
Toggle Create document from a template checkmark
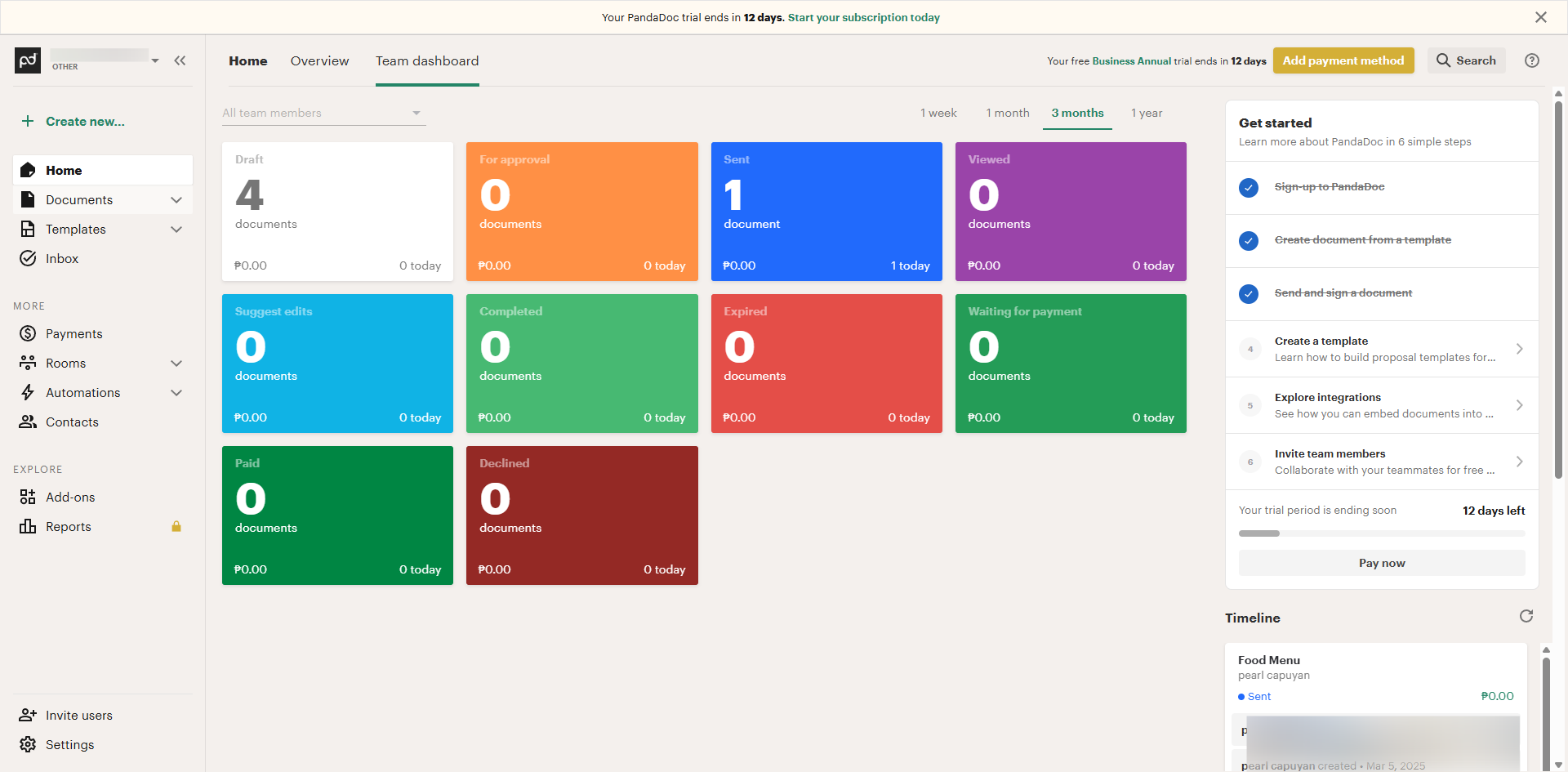(1249, 241)
